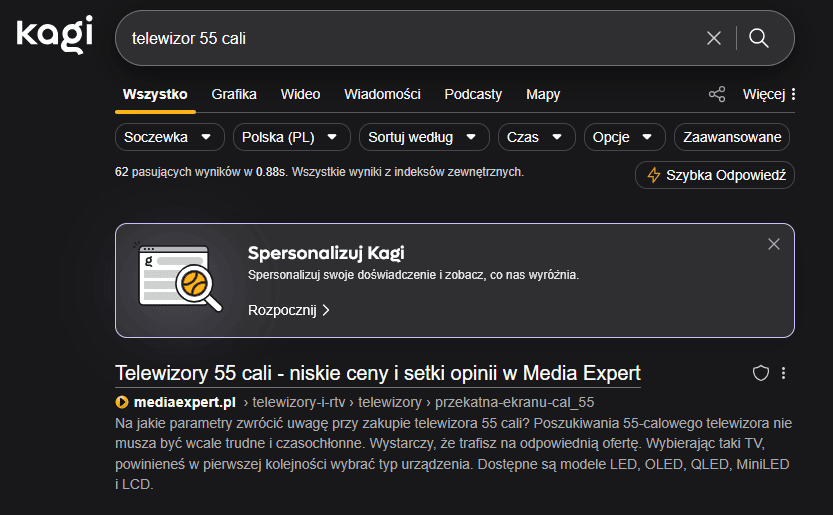This screenshot has height=515, width=833.
Task: Close the Spersonalizuj Kagi banner
Action: 774,244
